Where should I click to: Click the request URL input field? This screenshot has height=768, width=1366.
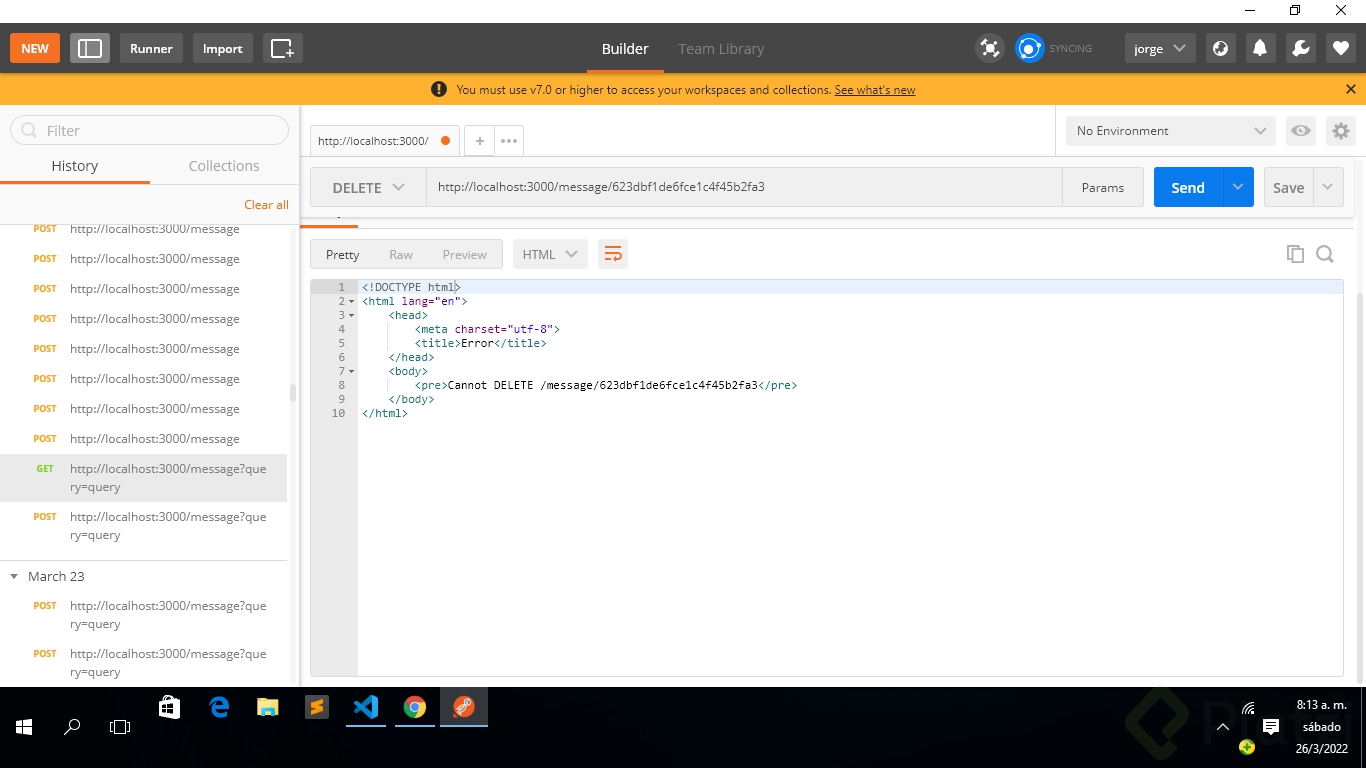[744, 187]
